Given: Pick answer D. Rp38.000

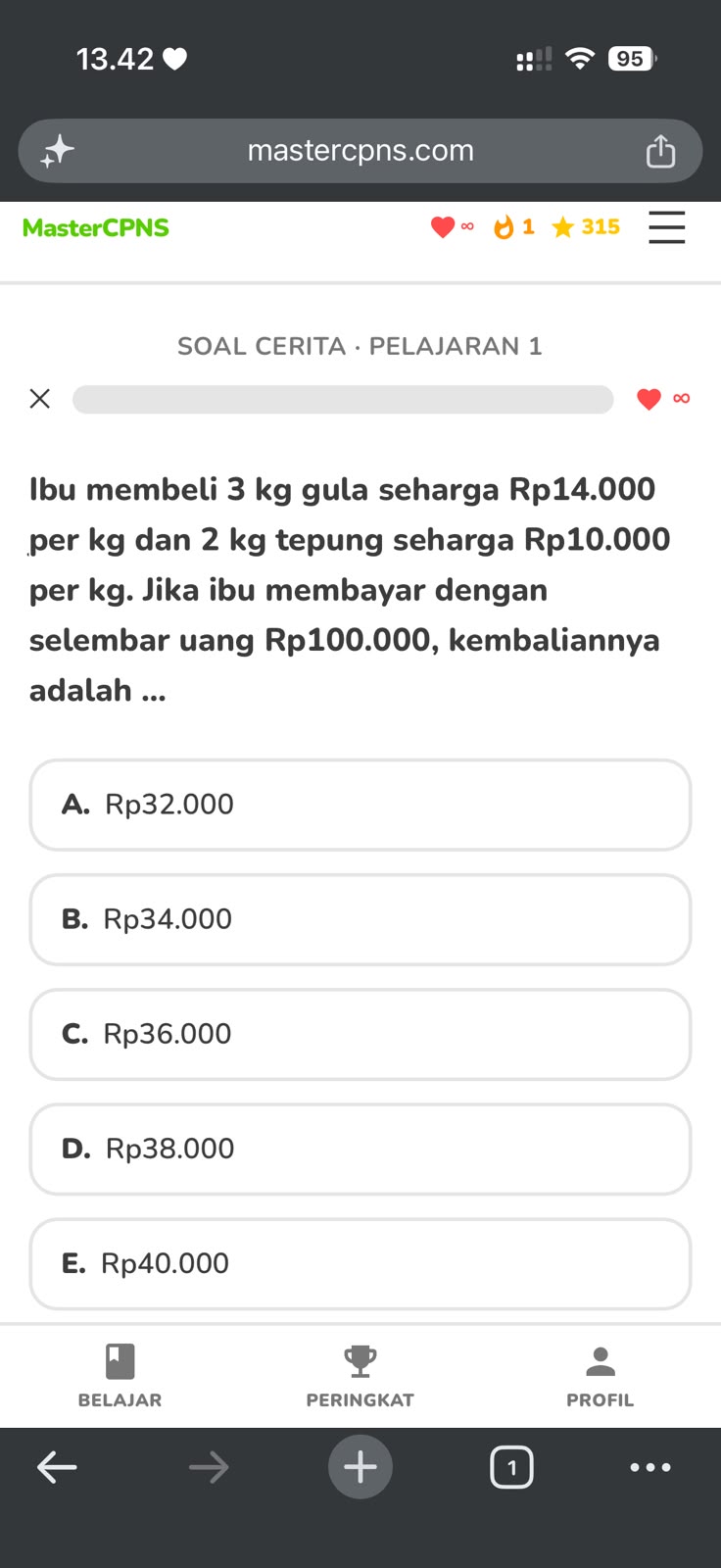Looking at the screenshot, I should 360,1149.
